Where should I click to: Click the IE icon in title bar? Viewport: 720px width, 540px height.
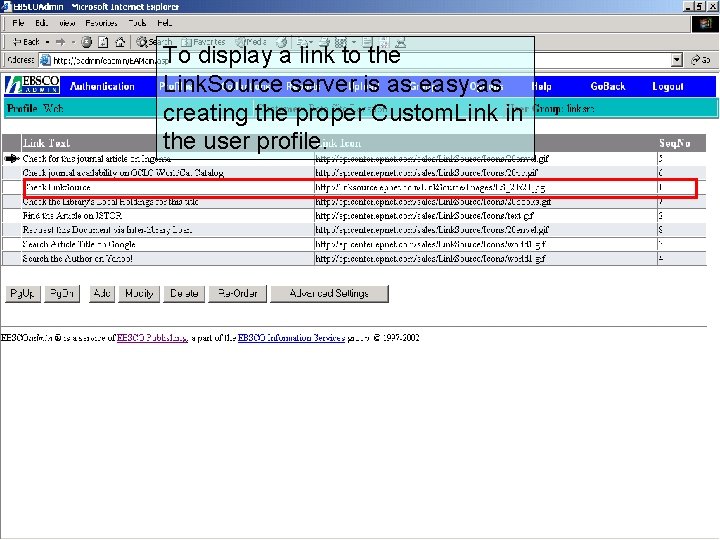[6, 6]
